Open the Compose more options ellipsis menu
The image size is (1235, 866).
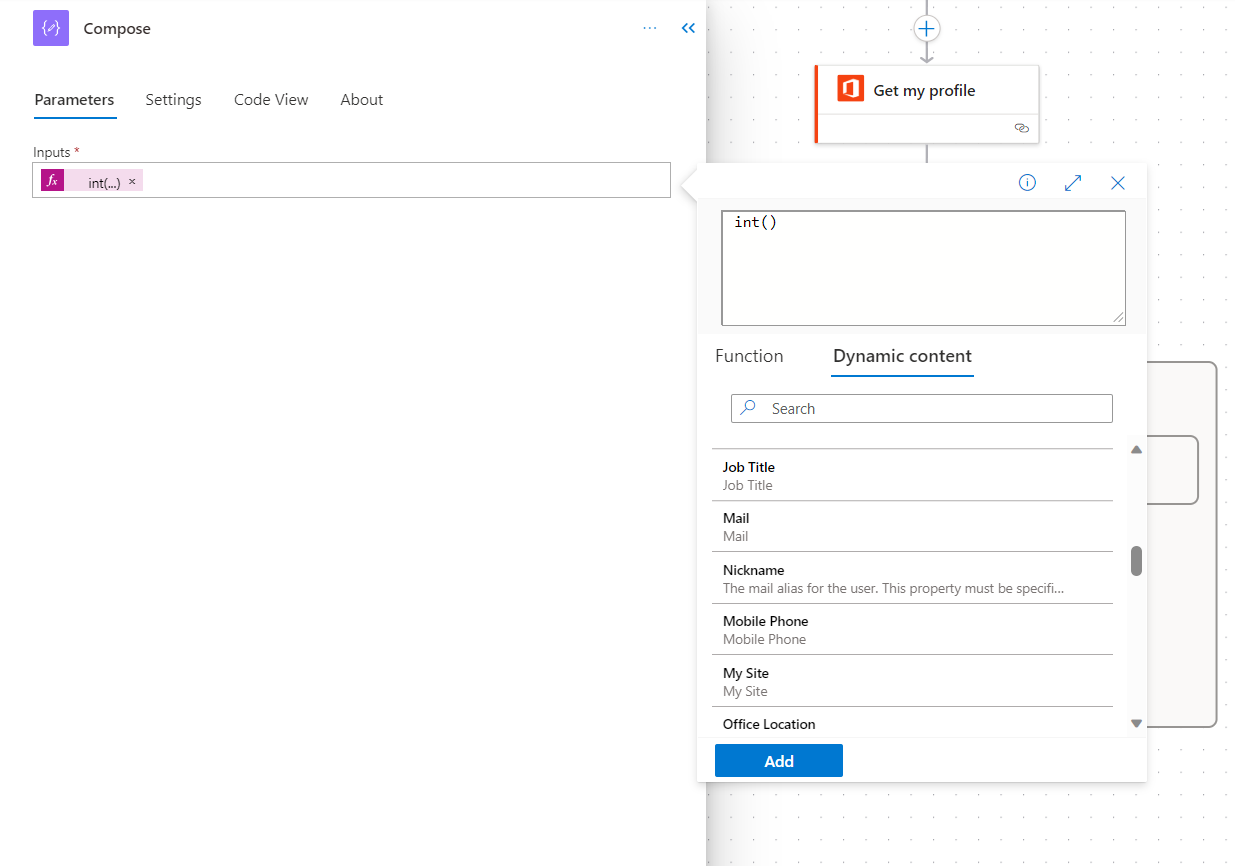[x=650, y=28]
